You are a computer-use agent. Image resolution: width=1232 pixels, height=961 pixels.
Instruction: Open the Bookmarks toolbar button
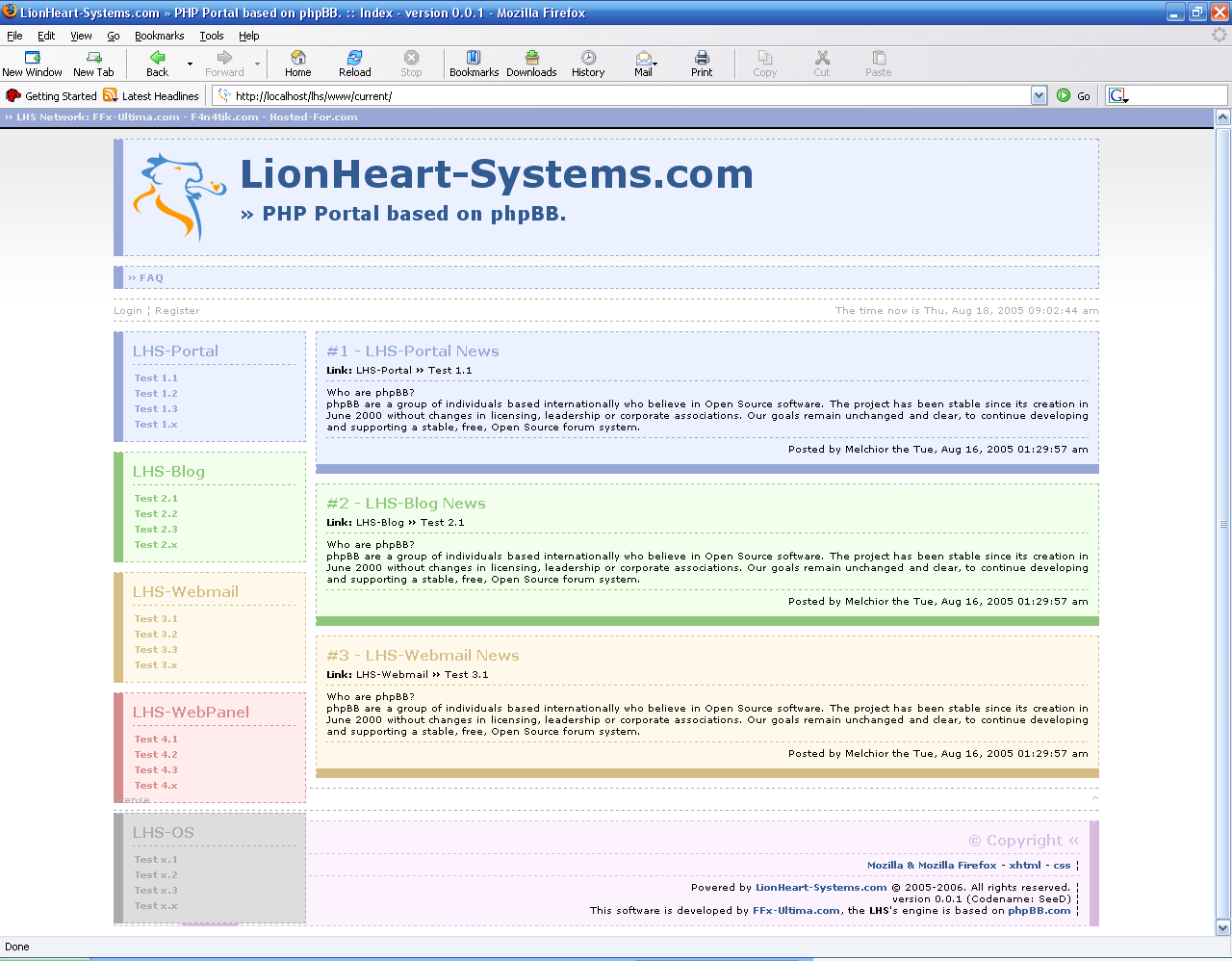click(474, 65)
